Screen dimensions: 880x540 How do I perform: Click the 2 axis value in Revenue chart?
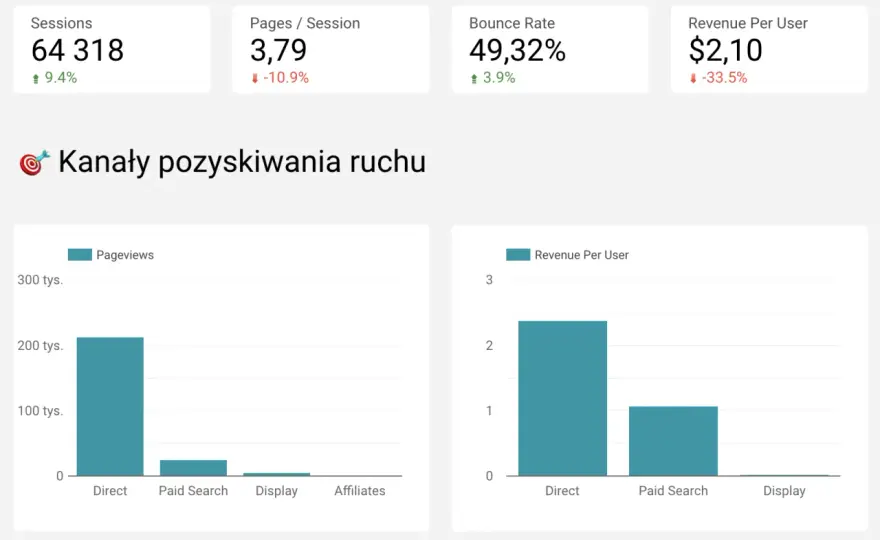pos(489,345)
